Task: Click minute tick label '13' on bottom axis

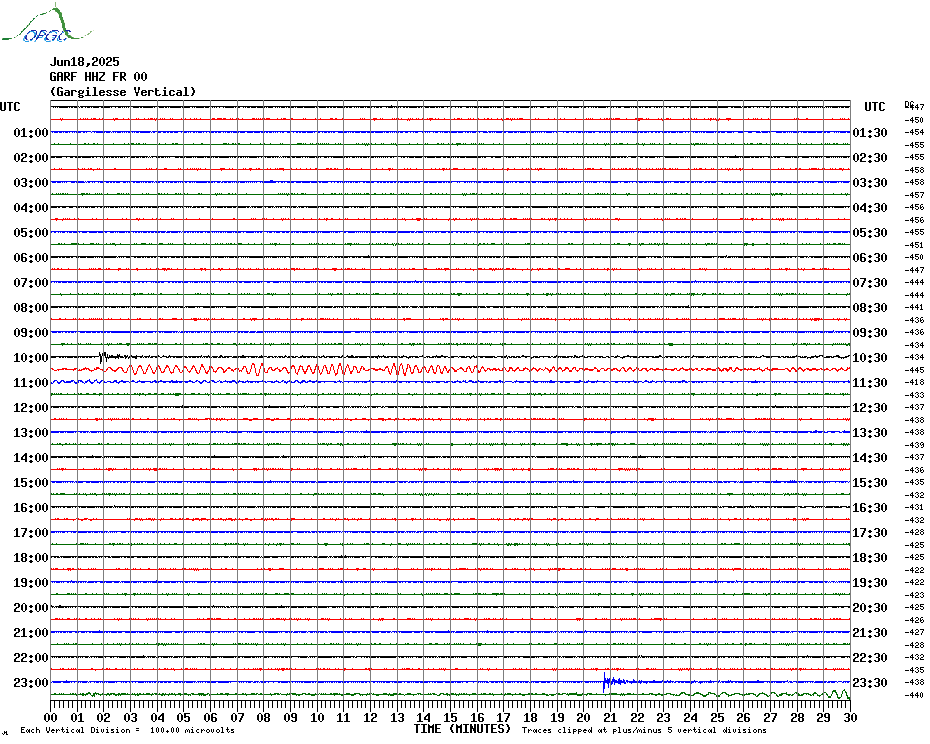Action: point(397,717)
